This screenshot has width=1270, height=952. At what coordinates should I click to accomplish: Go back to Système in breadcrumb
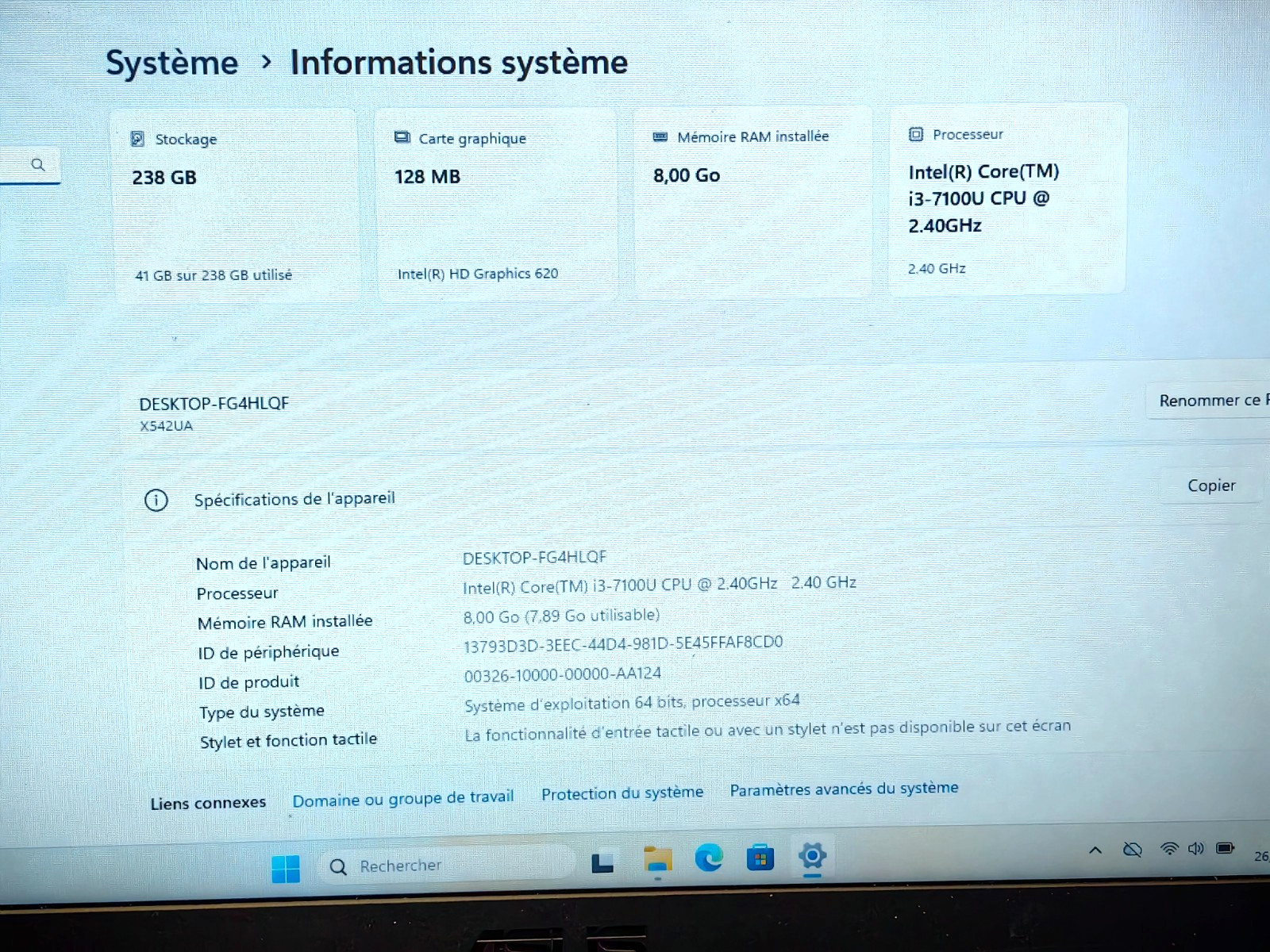point(172,63)
